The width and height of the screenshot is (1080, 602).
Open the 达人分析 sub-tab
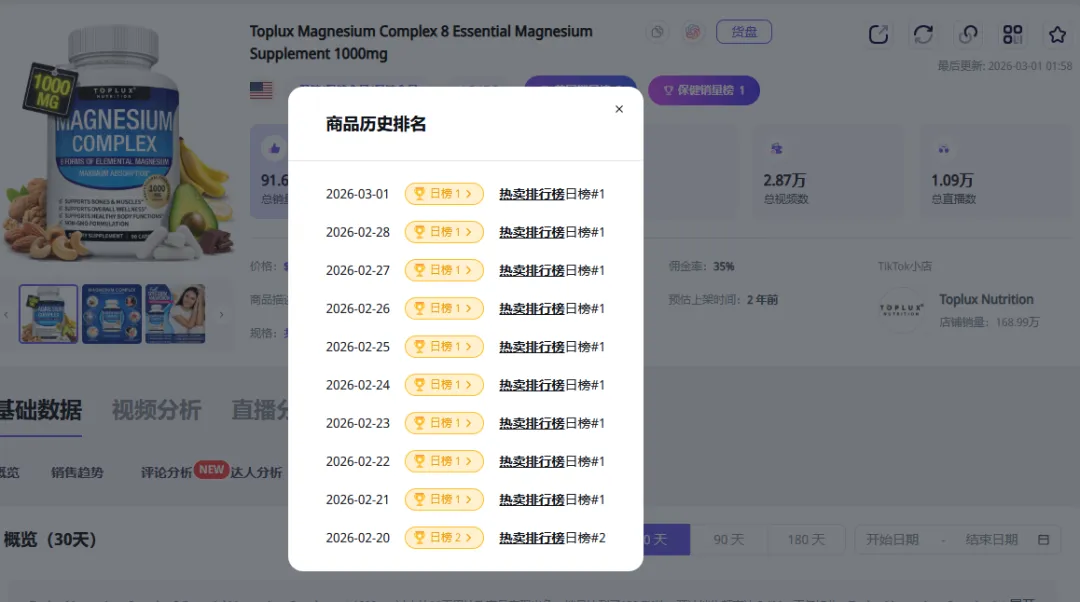(x=256, y=473)
